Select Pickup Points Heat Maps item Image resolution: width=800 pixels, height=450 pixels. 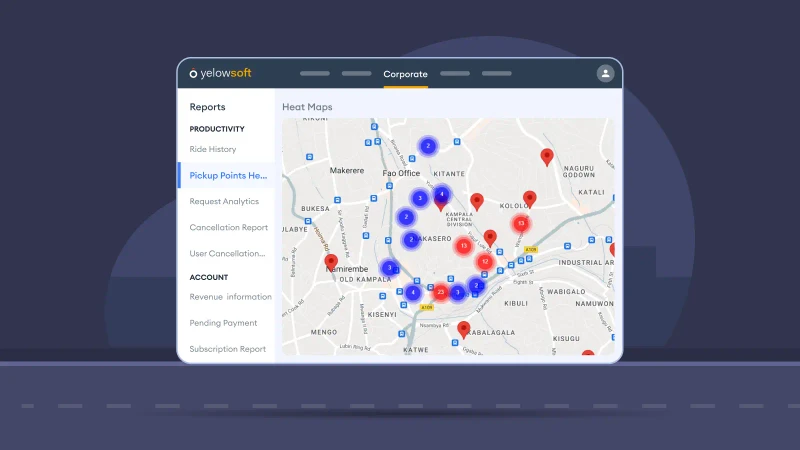229,175
